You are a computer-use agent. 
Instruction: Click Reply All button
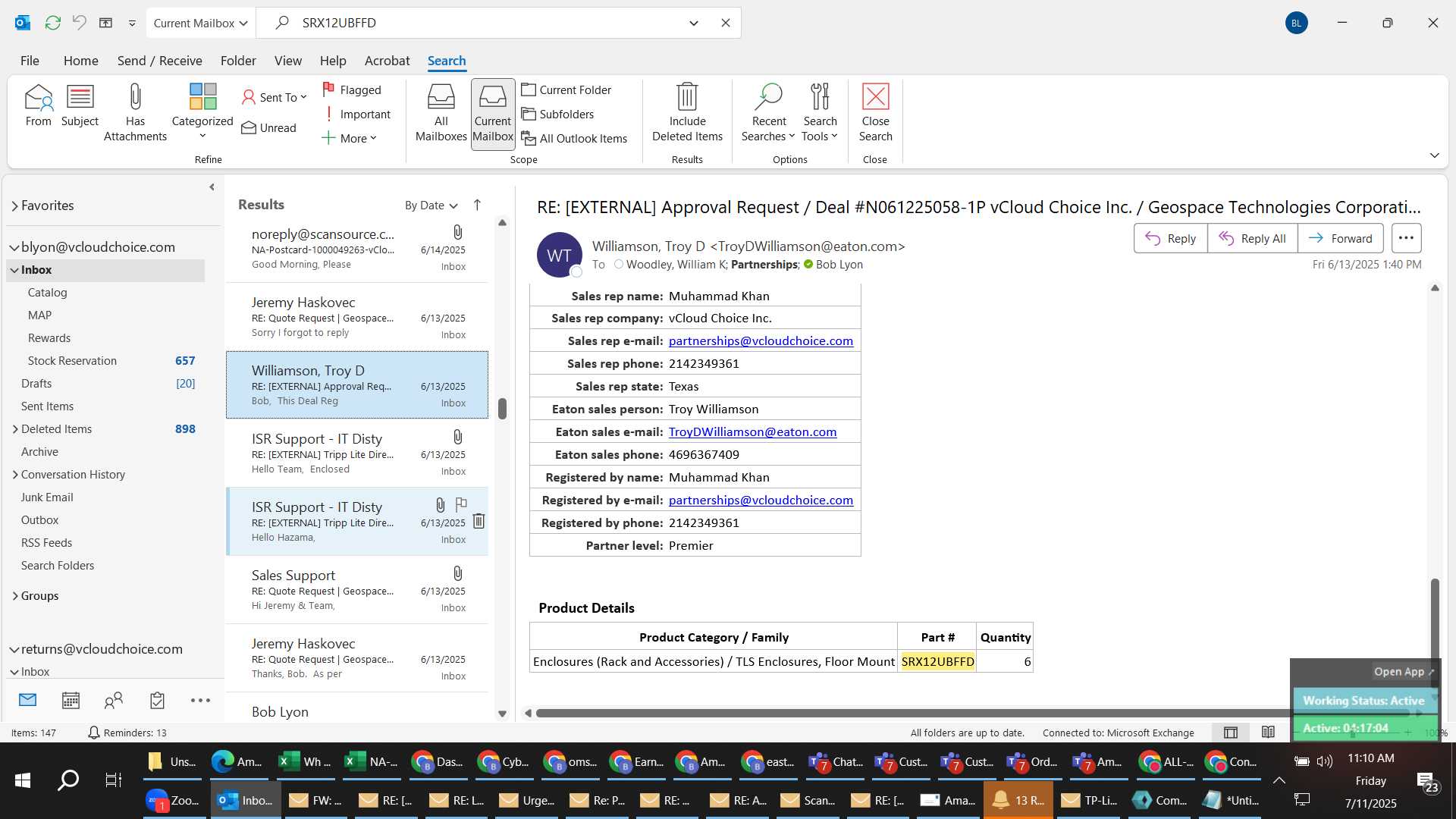pos(1252,238)
